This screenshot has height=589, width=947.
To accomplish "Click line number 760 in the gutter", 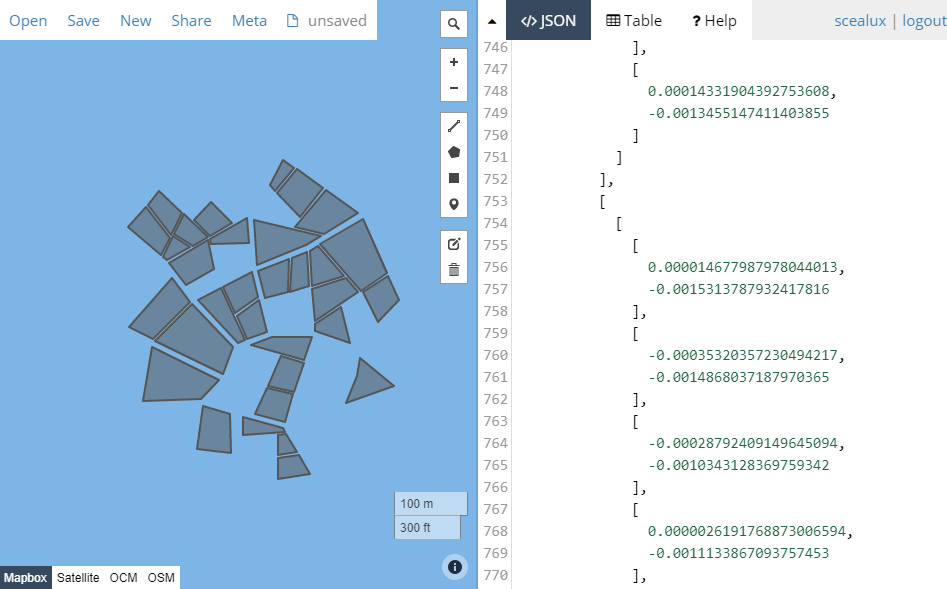I will [x=495, y=355].
